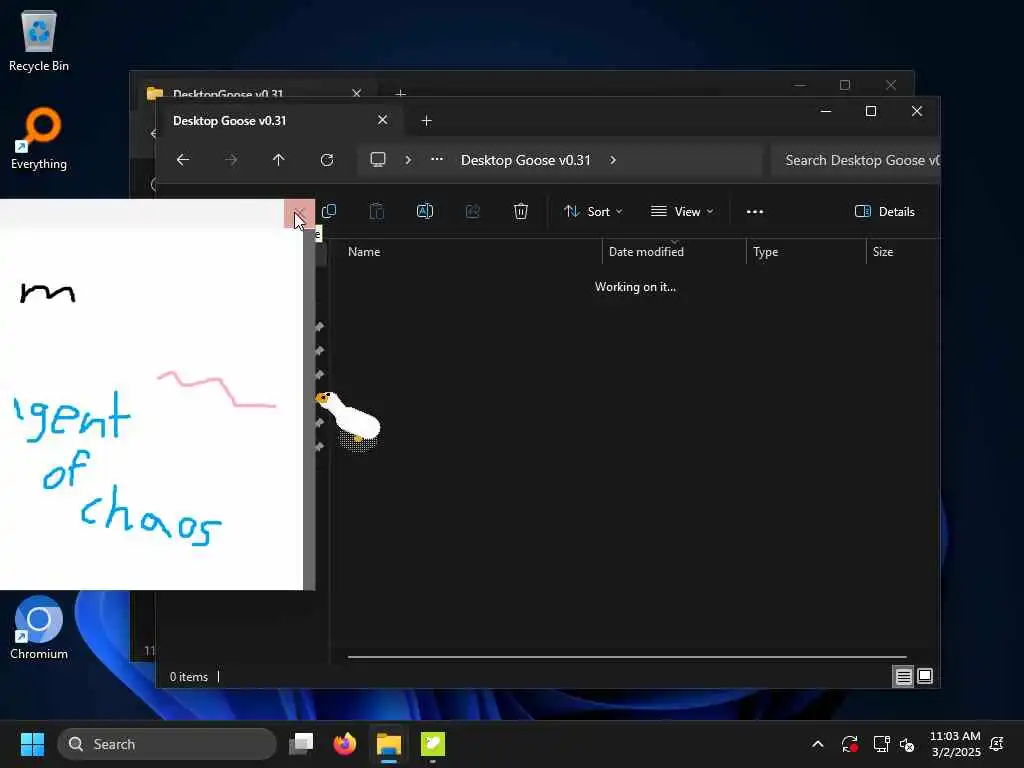This screenshot has height=768, width=1024.
Task: Click the green app taskbar icon
Action: pos(432,744)
